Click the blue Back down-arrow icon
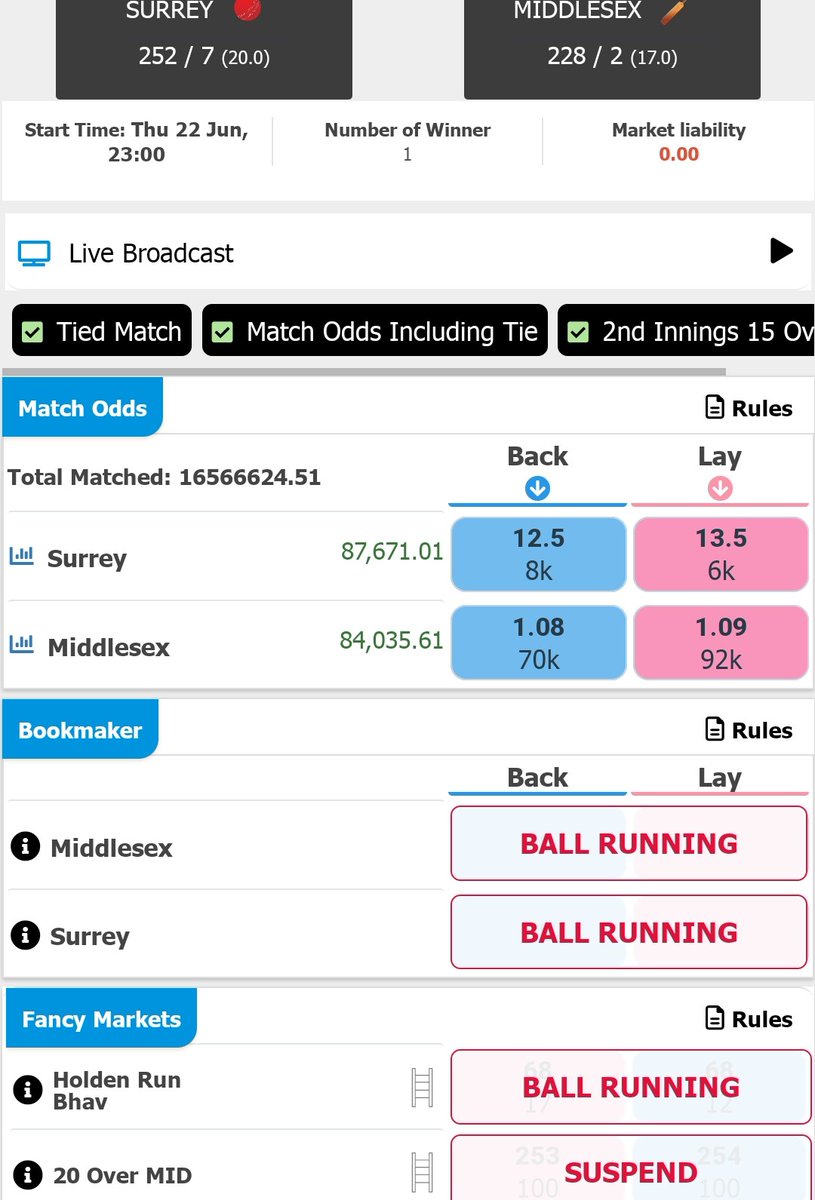The image size is (815, 1200). 538,489
